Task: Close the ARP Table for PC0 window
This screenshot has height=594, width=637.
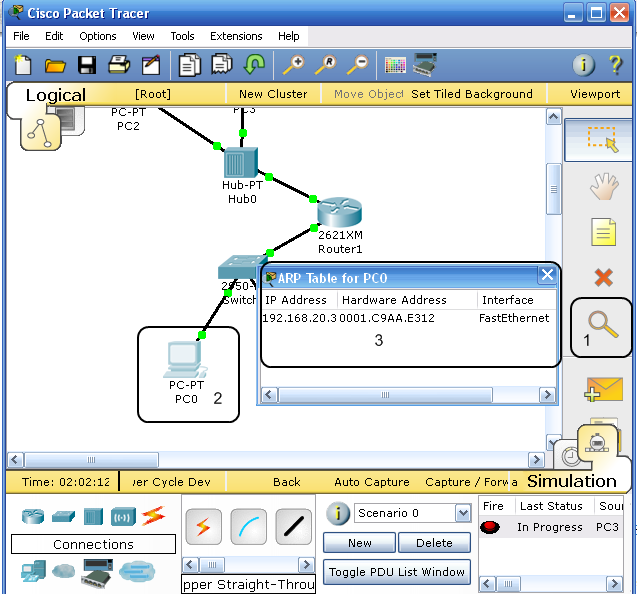Action: pos(547,275)
